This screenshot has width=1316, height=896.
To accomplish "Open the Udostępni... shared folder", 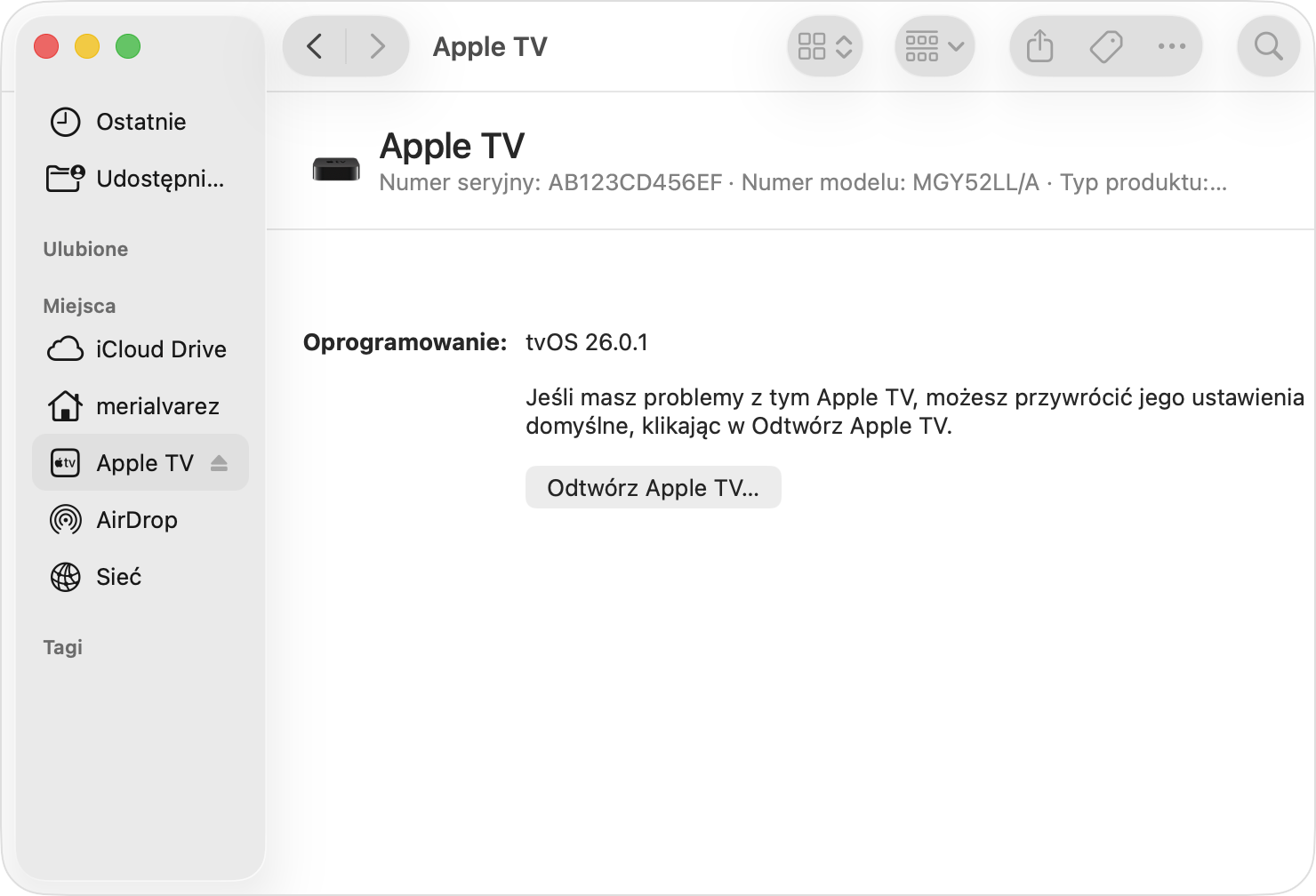I will coord(140,179).
